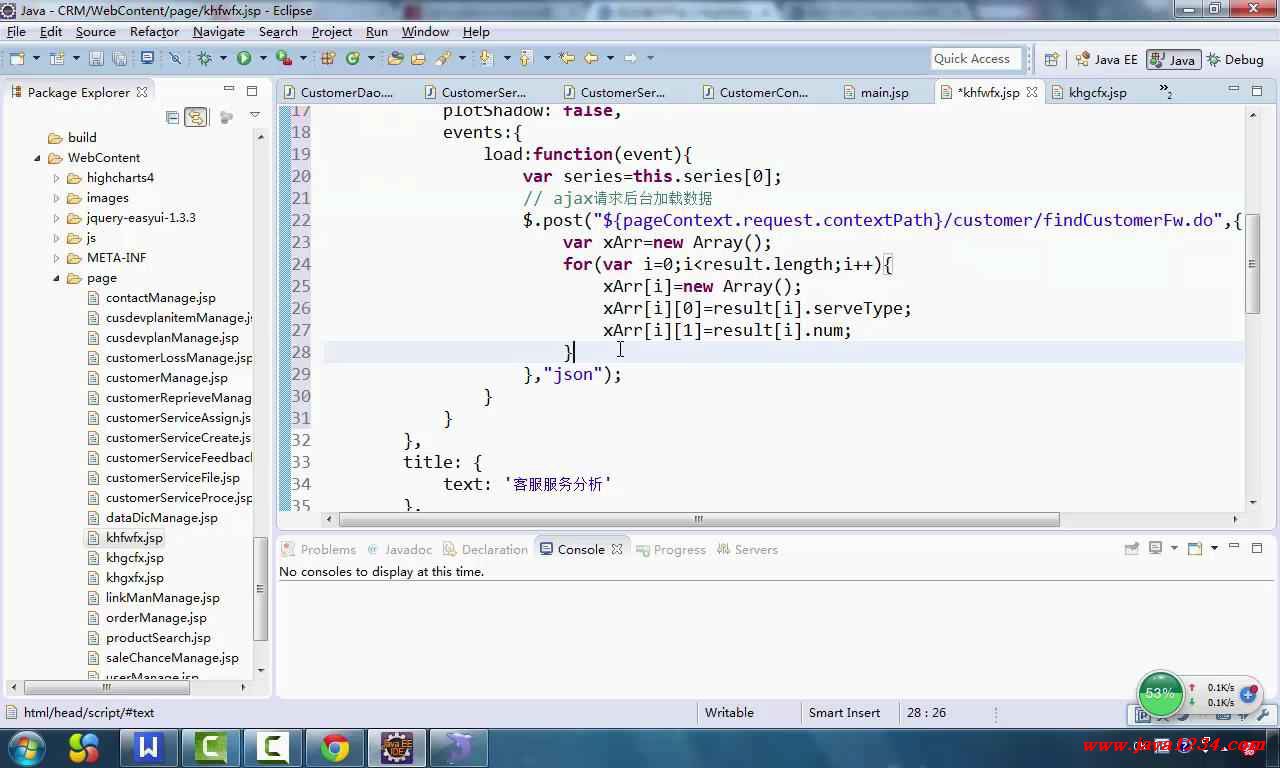Click the Last Edit Location arrow icon
The width and height of the screenshot is (1280, 768).
567,59
